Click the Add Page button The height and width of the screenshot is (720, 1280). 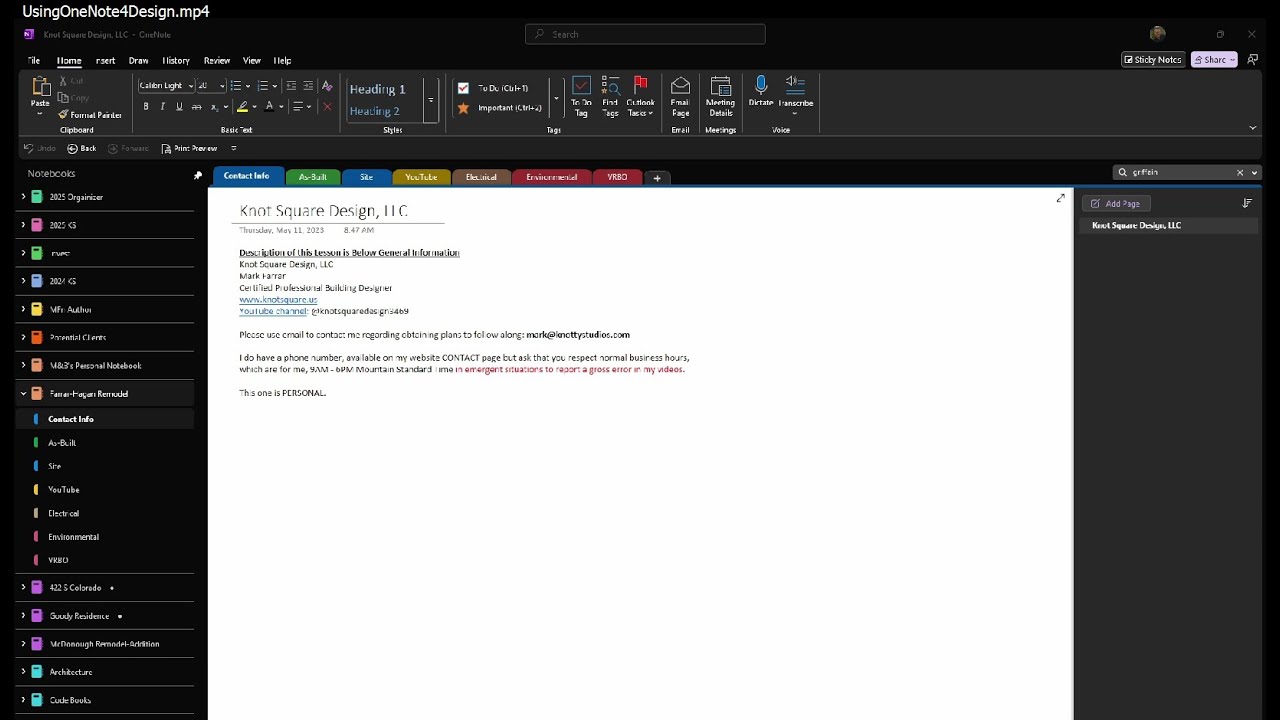1116,204
